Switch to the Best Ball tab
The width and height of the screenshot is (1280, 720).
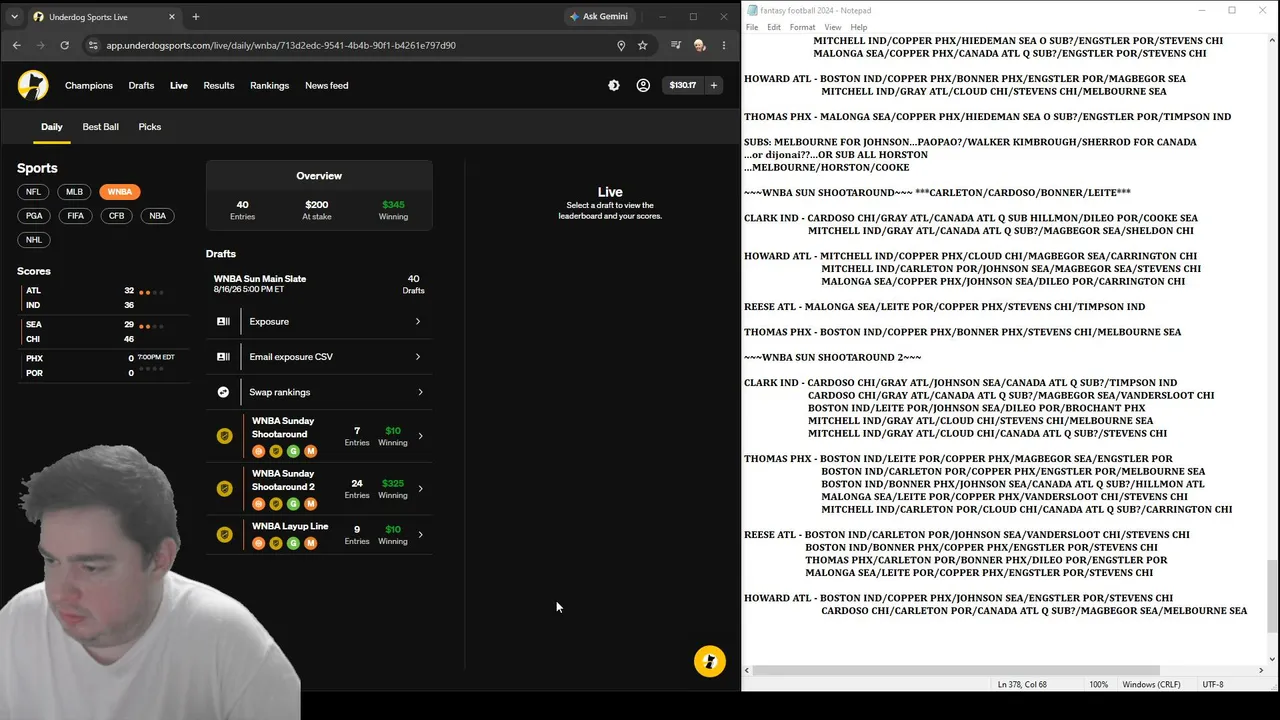[x=101, y=127]
